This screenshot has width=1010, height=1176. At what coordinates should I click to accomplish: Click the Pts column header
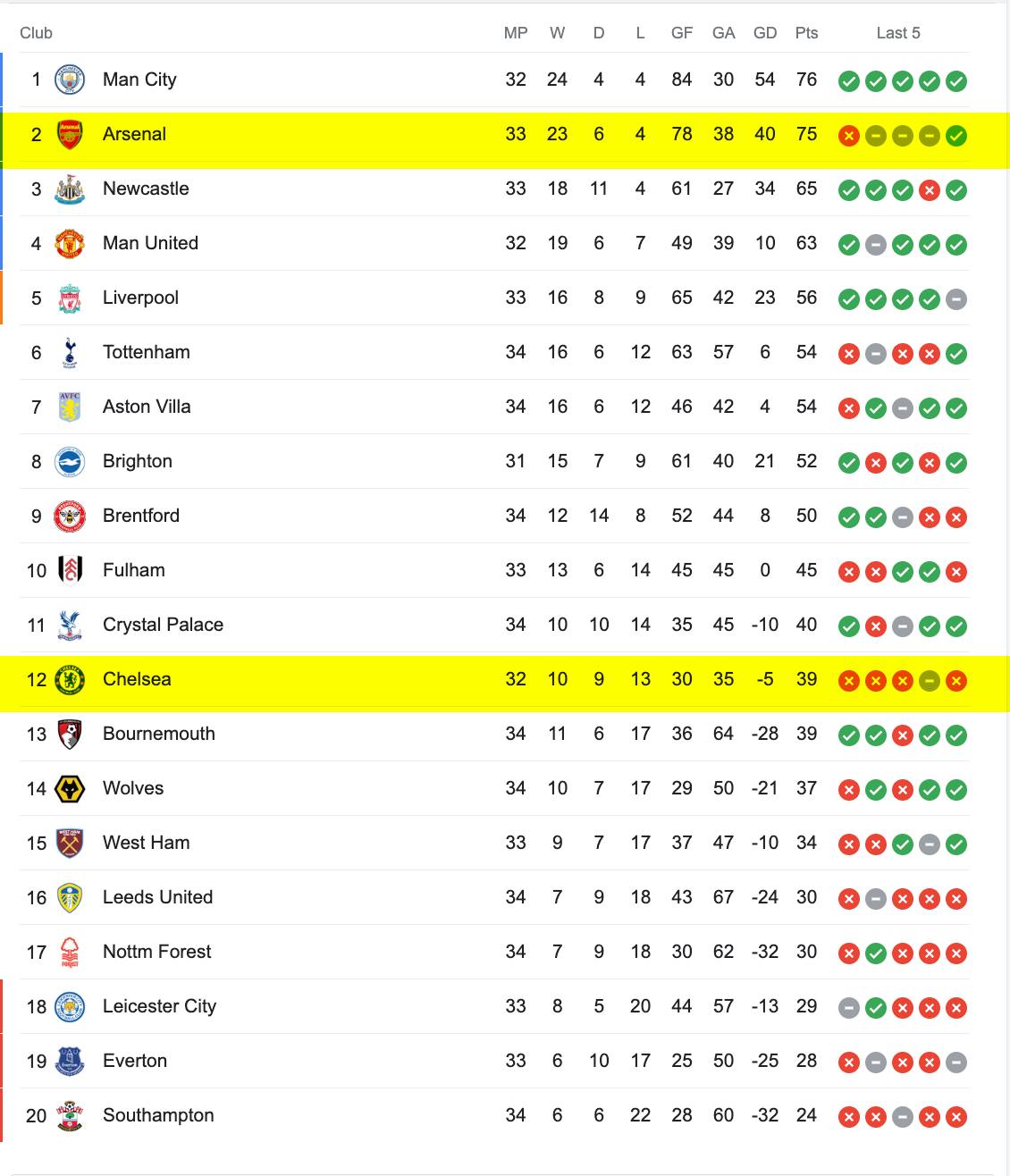806,33
